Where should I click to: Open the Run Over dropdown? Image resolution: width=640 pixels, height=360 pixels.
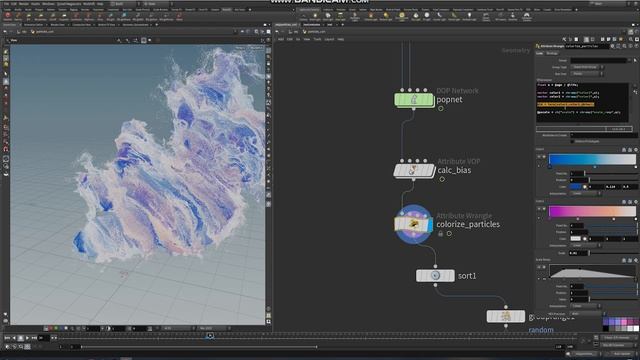[x=587, y=74]
